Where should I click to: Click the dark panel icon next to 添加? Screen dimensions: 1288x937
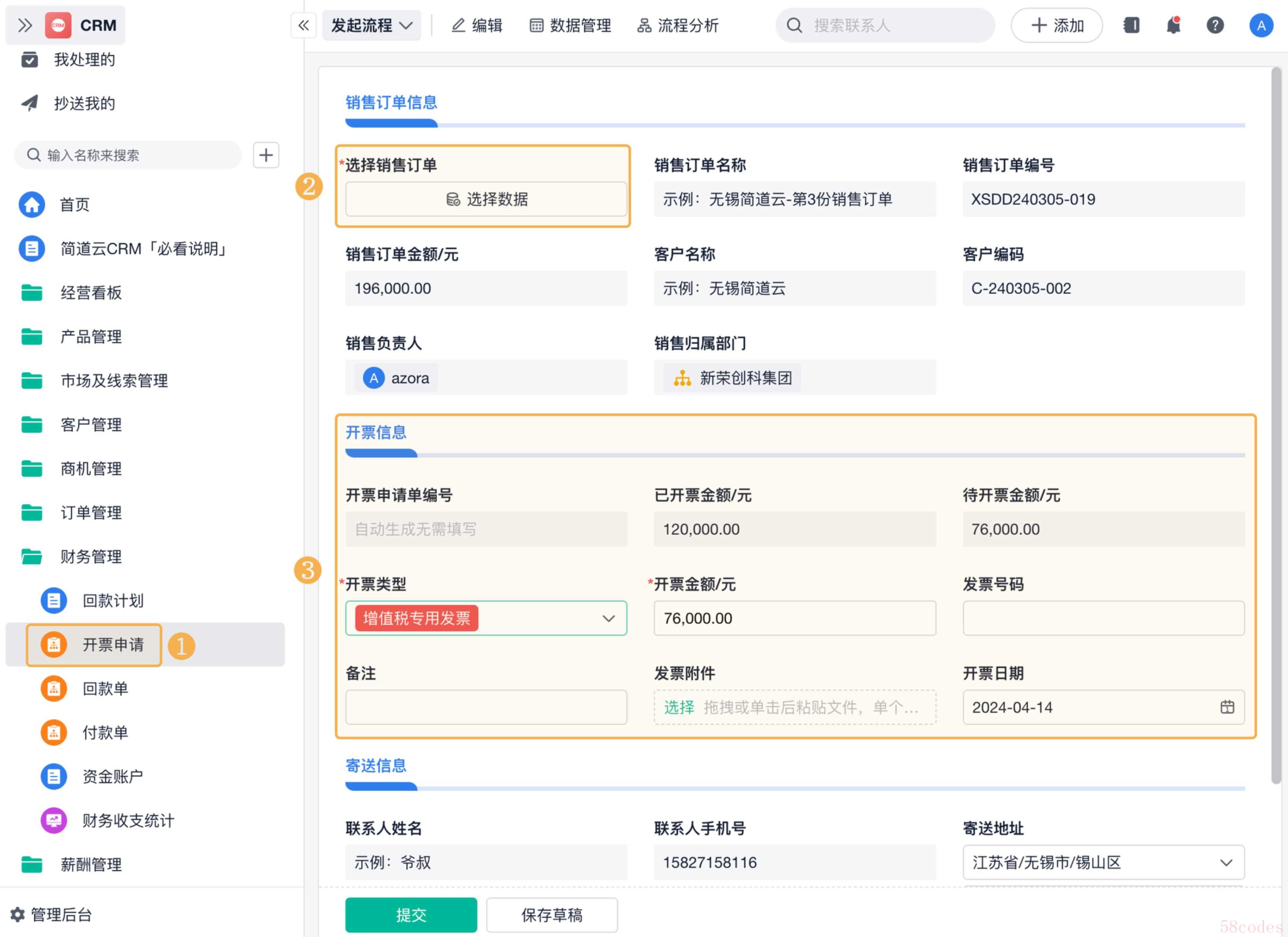[x=1131, y=25]
